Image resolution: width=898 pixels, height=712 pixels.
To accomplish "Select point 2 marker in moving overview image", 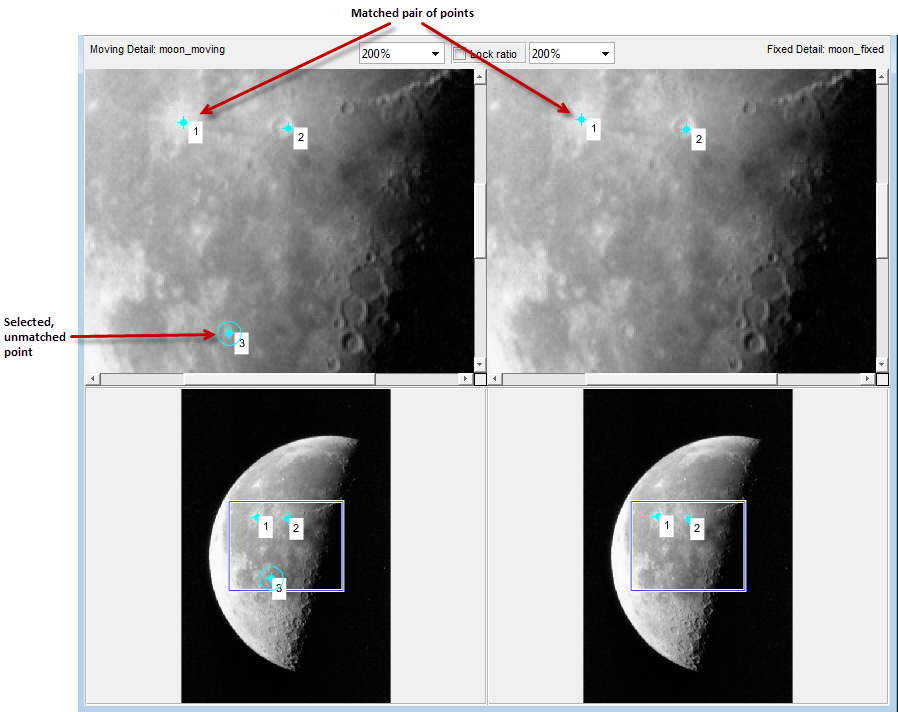I will [286, 516].
